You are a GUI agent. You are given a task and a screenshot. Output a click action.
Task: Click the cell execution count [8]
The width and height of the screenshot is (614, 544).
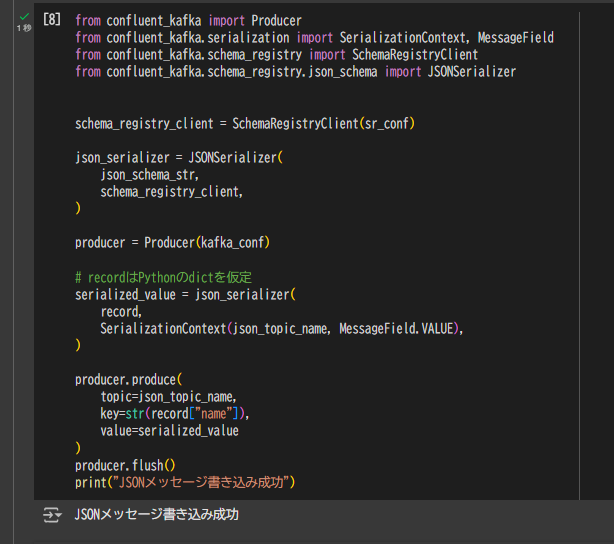pos(52,19)
